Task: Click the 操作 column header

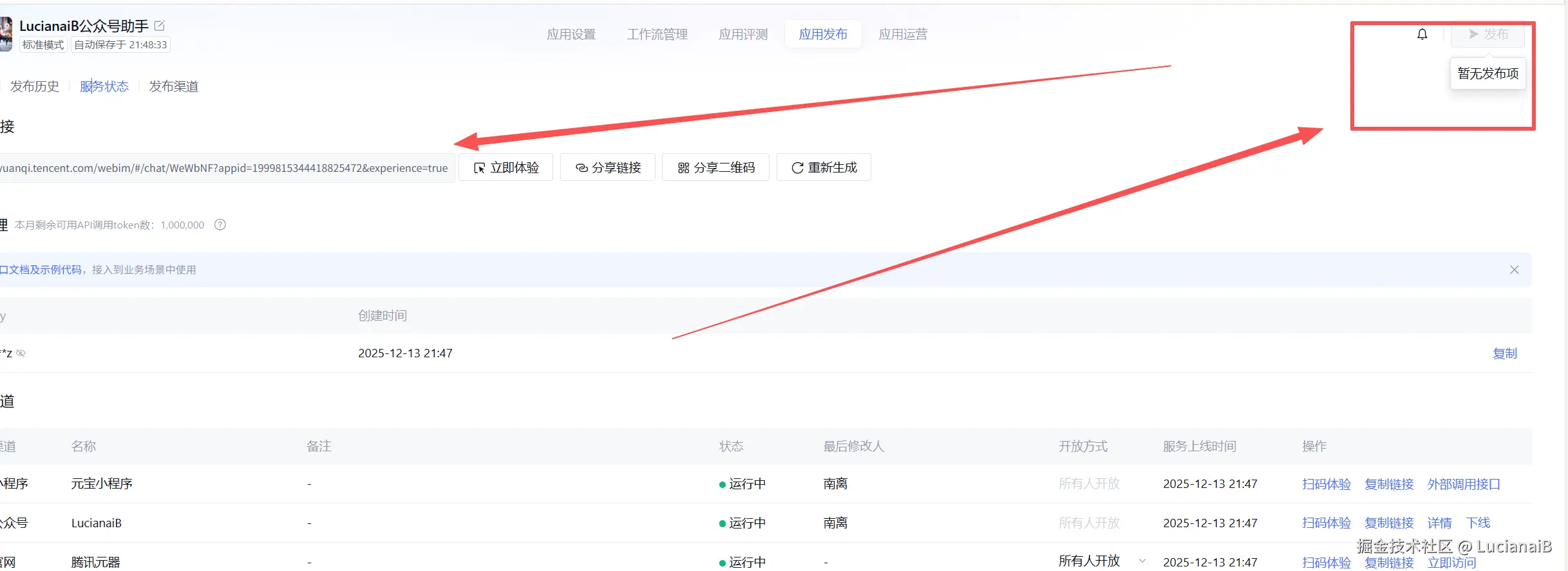Action: point(1314,446)
